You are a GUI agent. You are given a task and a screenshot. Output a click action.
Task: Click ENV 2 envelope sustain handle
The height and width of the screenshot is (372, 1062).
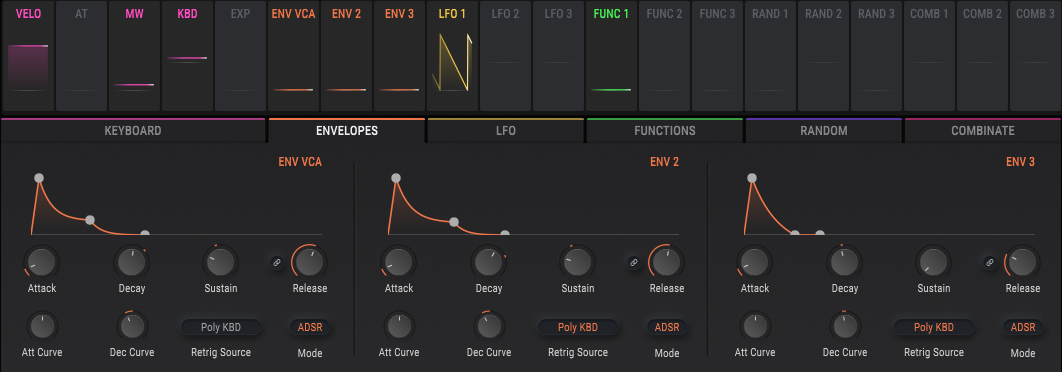point(454,221)
